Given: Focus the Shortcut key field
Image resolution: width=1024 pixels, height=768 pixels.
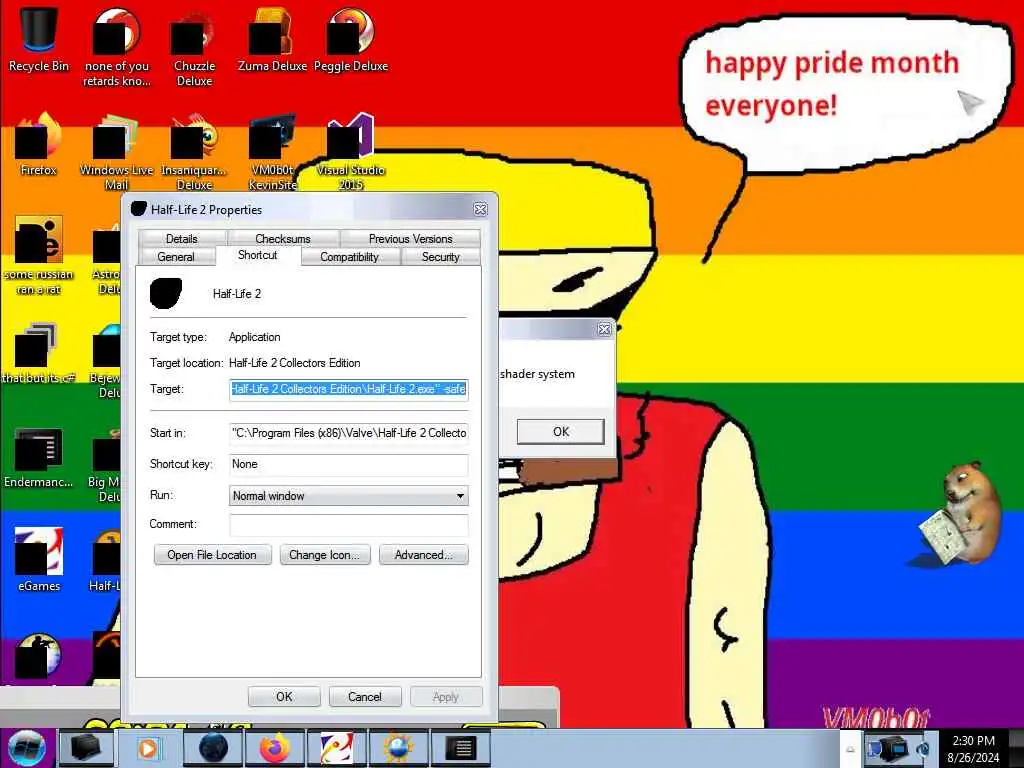Looking at the screenshot, I should click(x=349, y=464).
